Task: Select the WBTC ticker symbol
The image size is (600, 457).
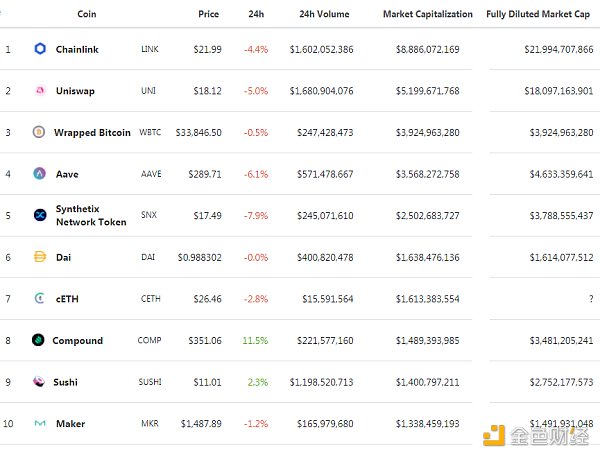Action: [x=150, y=132]
